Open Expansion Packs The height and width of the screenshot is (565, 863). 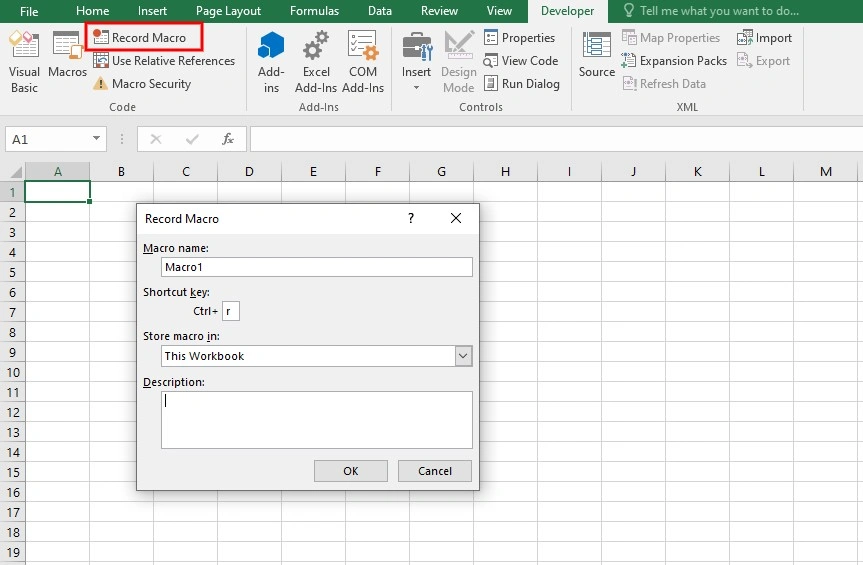674,61
